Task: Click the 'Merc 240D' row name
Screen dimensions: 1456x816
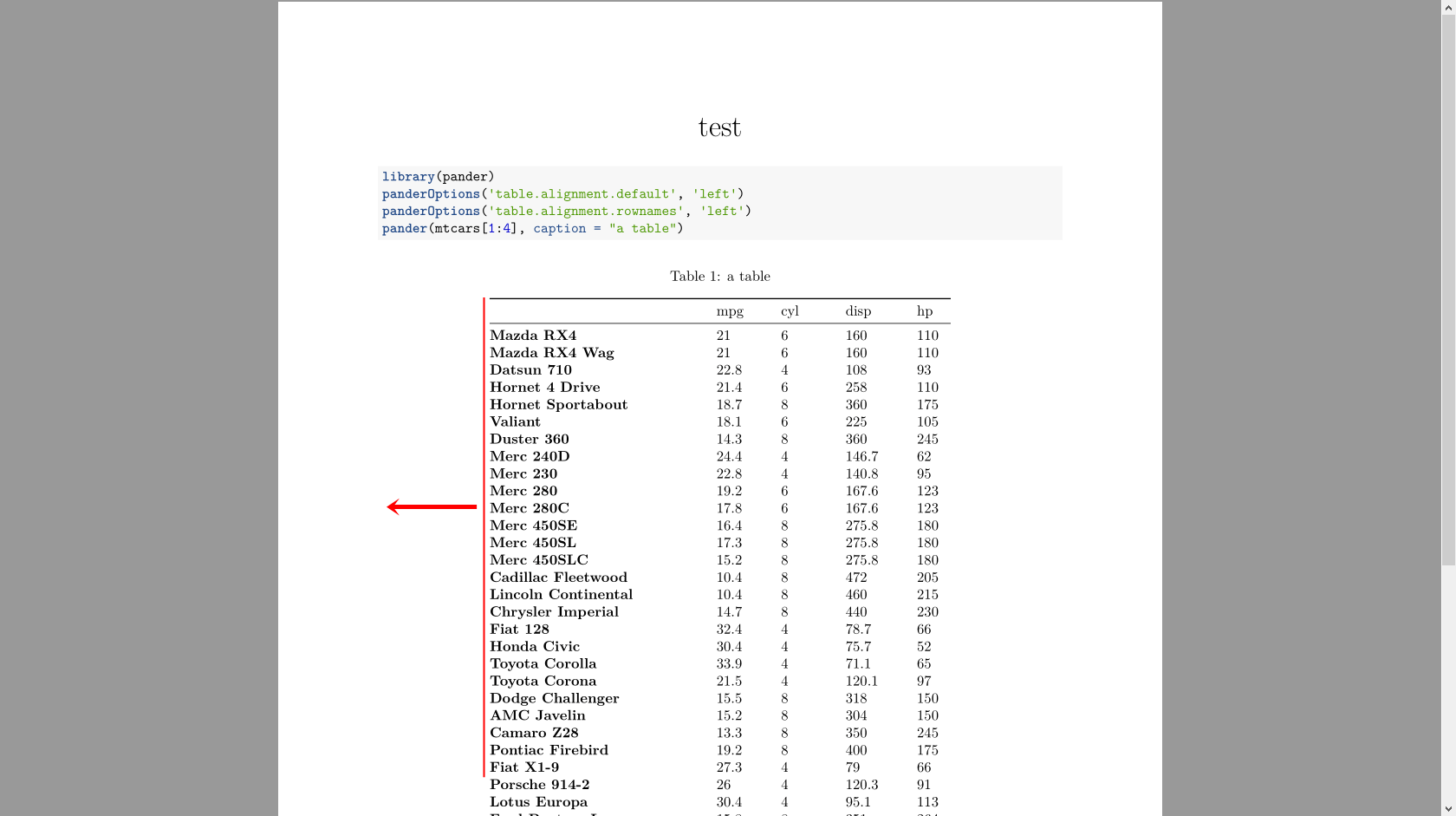Action: click(530, 456)
